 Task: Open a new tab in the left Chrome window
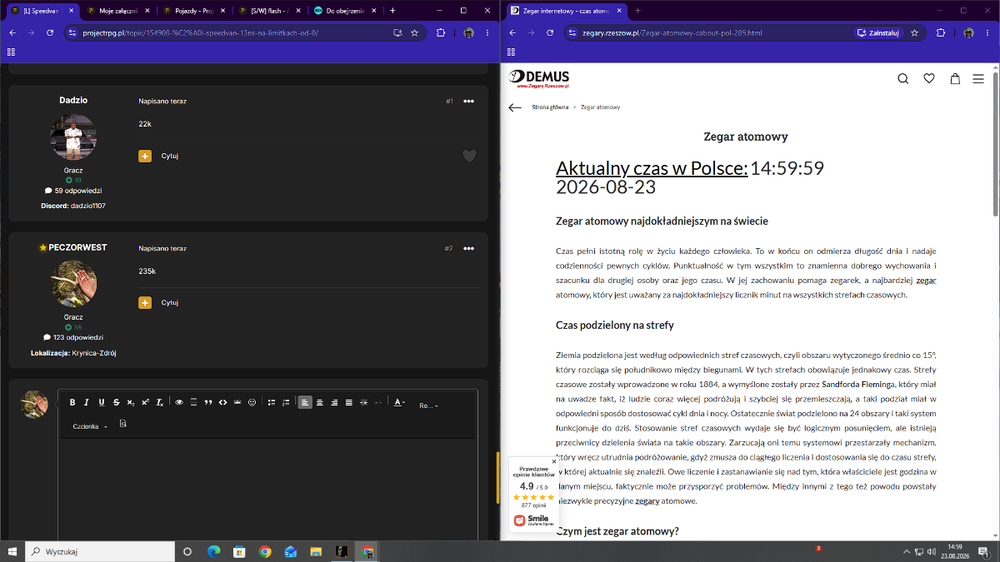pos(392,11)
